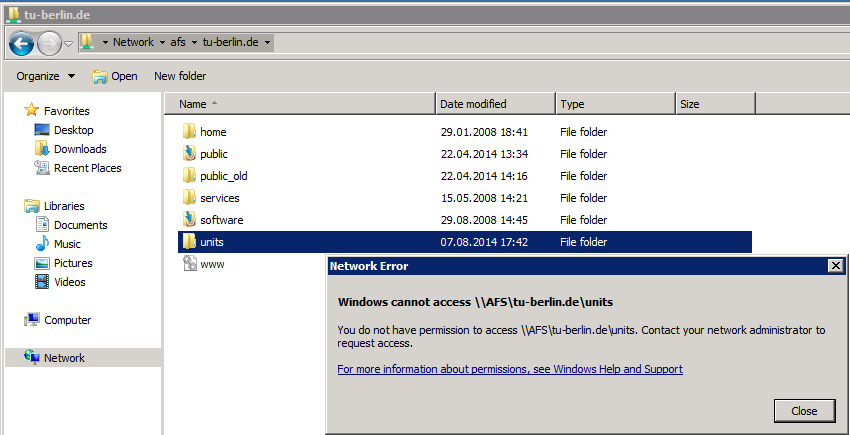
Task: Click the software folder link icon
Action: (189, 220)
